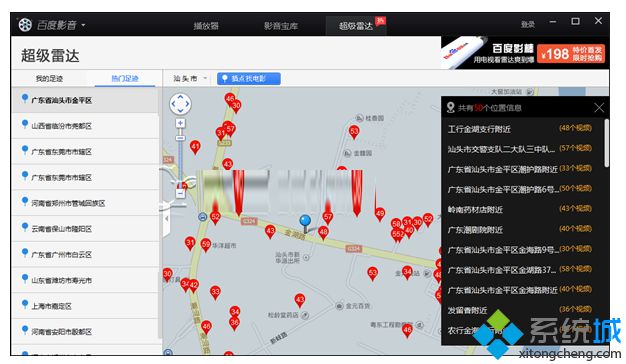Image resolution: width=626 pixels, height=364 pixels.
Task: Zoom in with the map plus button
Action: [x=180, y=123]
